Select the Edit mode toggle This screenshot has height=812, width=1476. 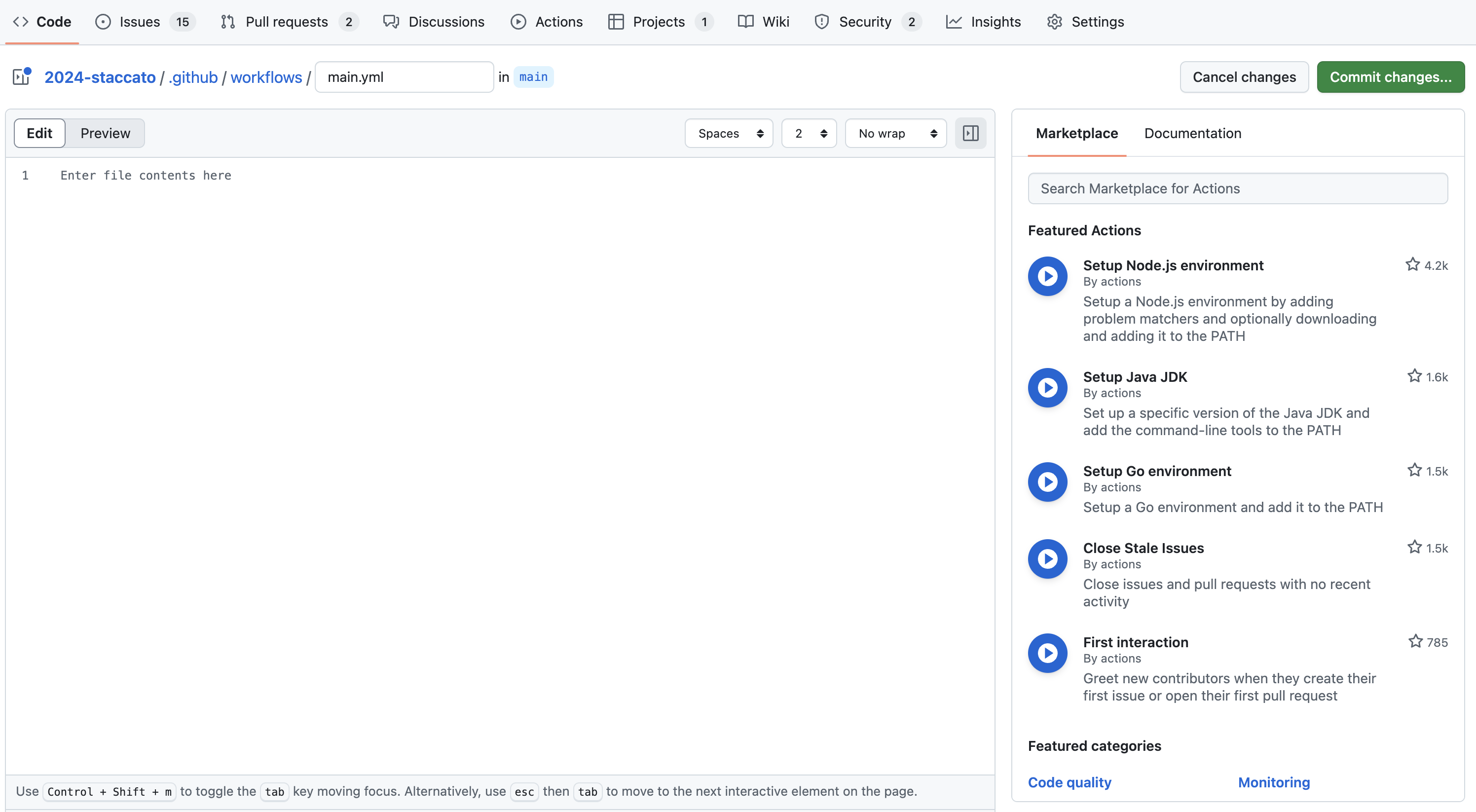click(39, 134)
